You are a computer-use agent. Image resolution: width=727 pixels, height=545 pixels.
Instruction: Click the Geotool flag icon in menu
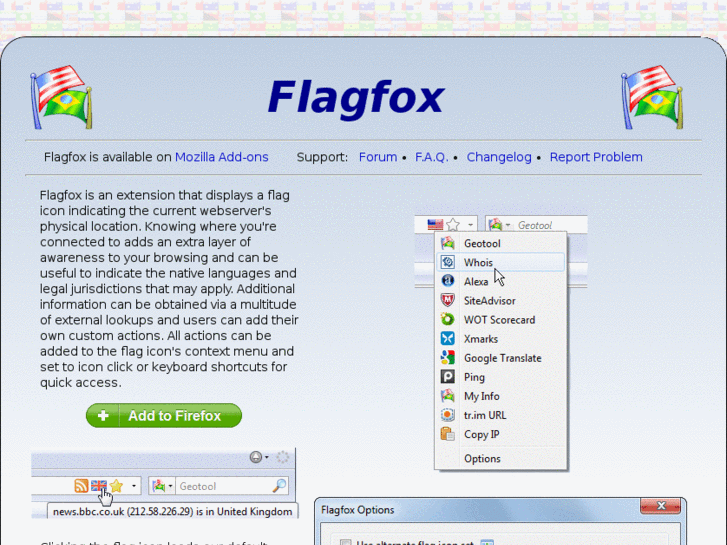[x=447, y=243]
